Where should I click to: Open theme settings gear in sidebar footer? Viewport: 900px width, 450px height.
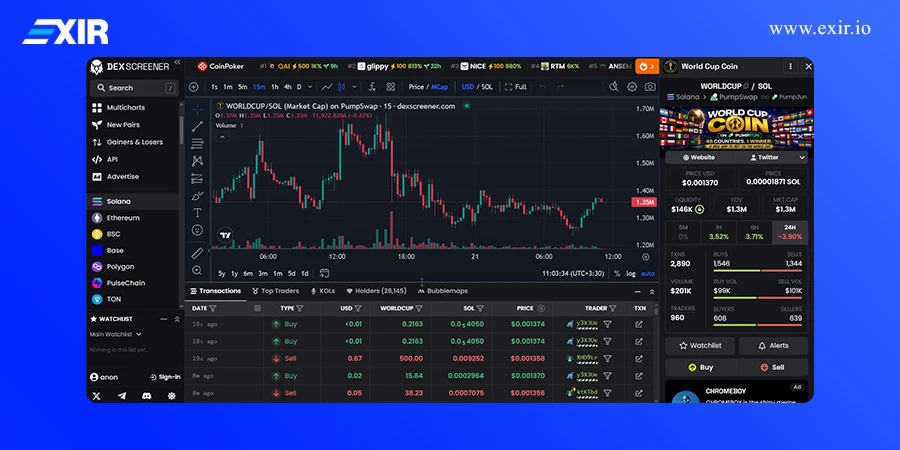(x=171, y=395)
